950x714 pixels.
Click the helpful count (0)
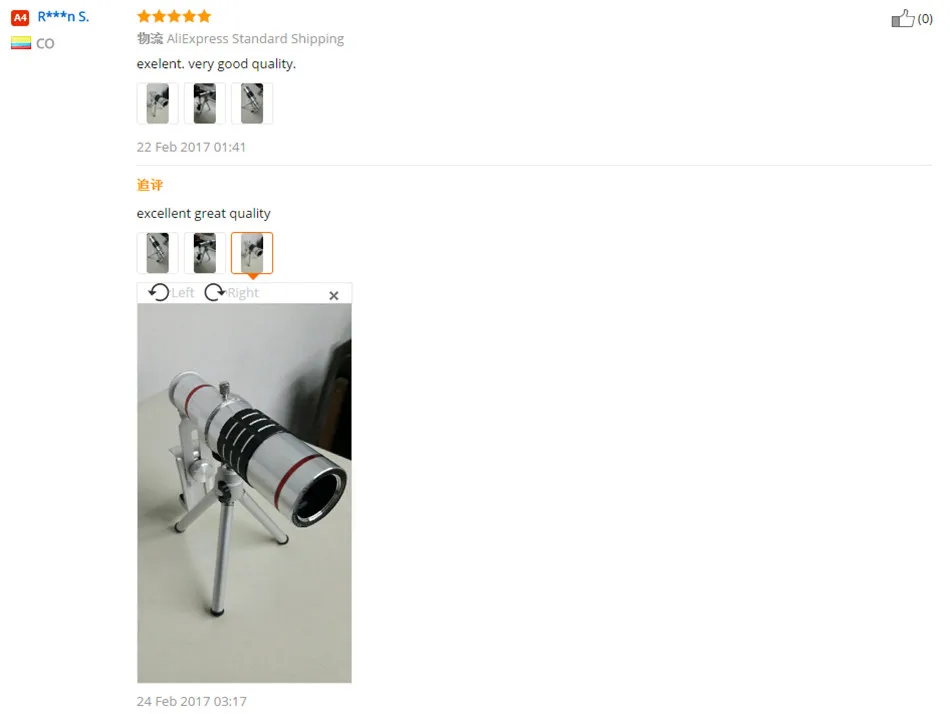coord(925,19)
